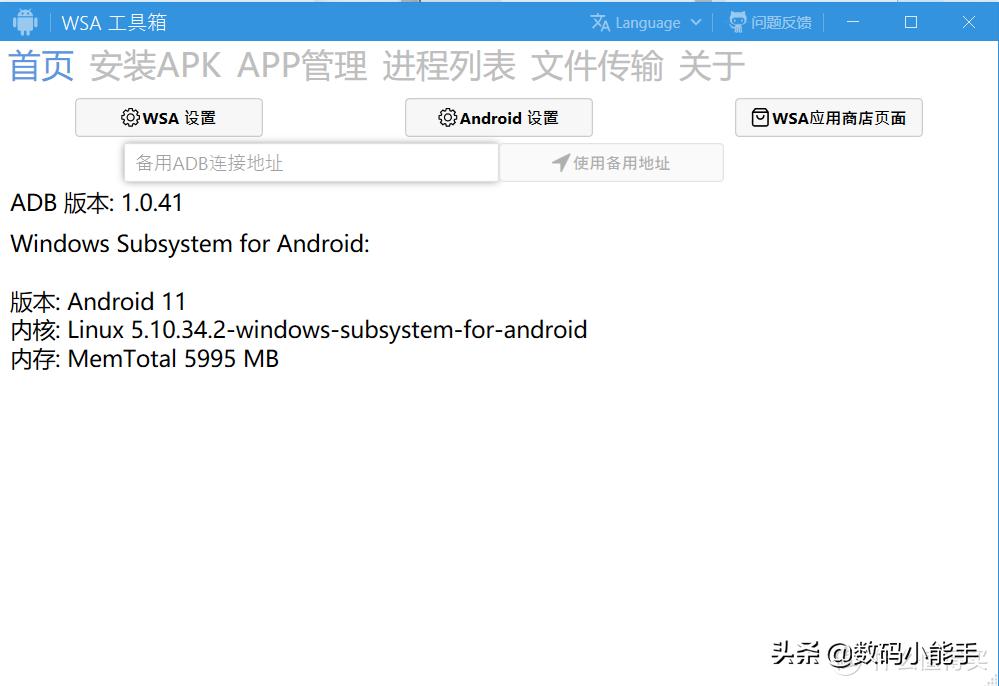
Task: Open WSA 设置
Action: point(168,117)
